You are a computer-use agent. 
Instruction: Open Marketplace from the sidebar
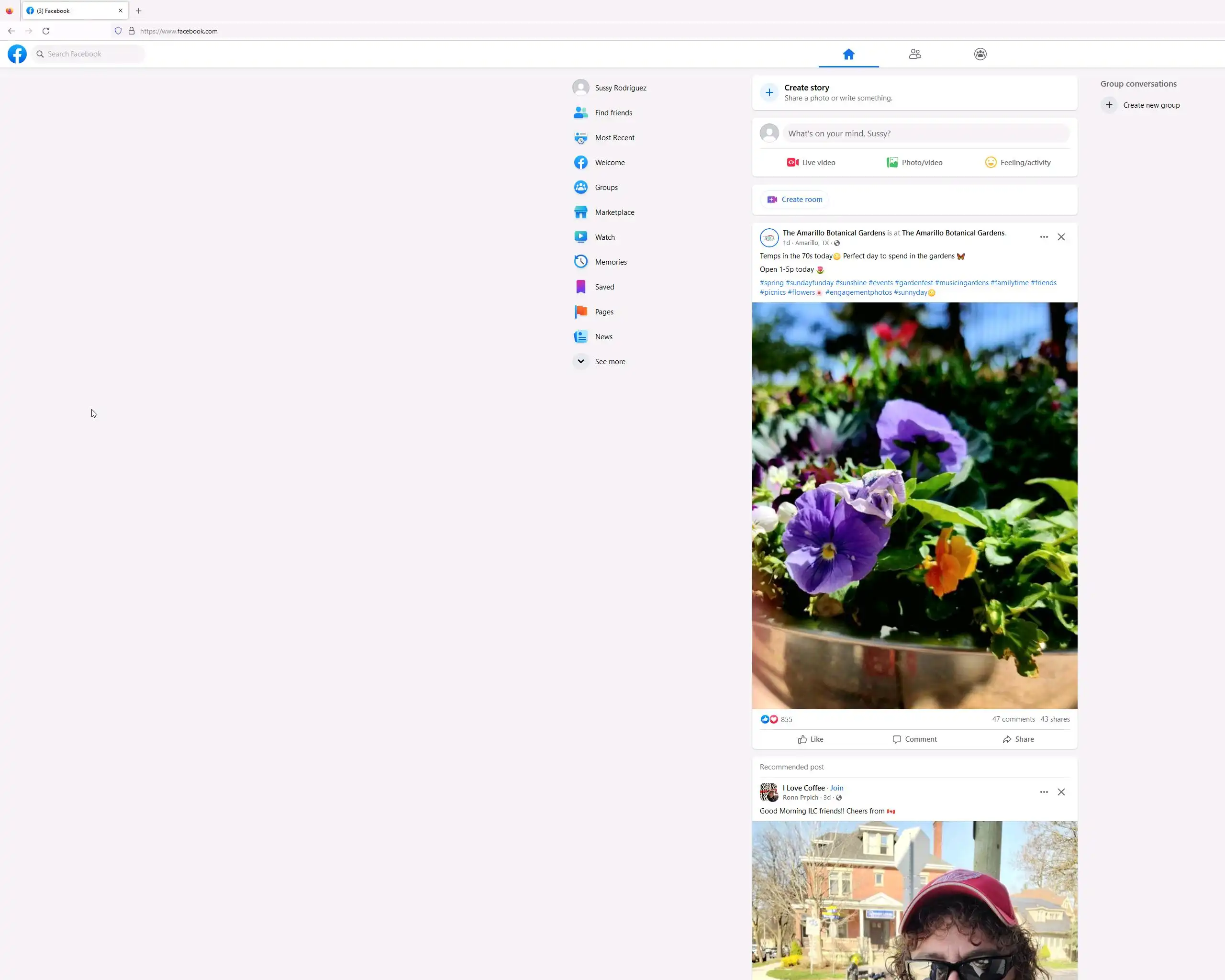614,212
